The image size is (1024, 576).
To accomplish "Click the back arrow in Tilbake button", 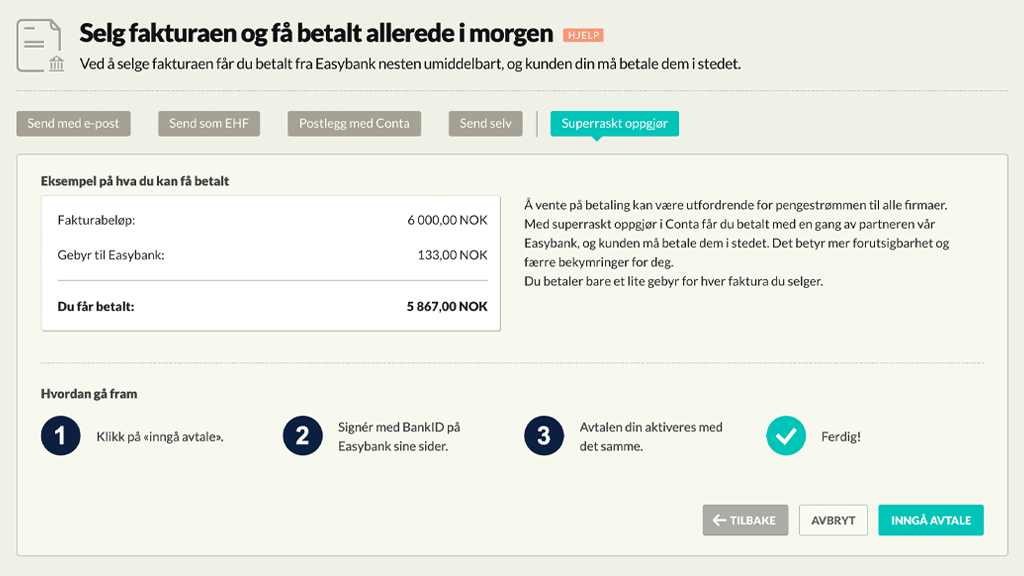I will pyautogui.click(x=719, y=520).
